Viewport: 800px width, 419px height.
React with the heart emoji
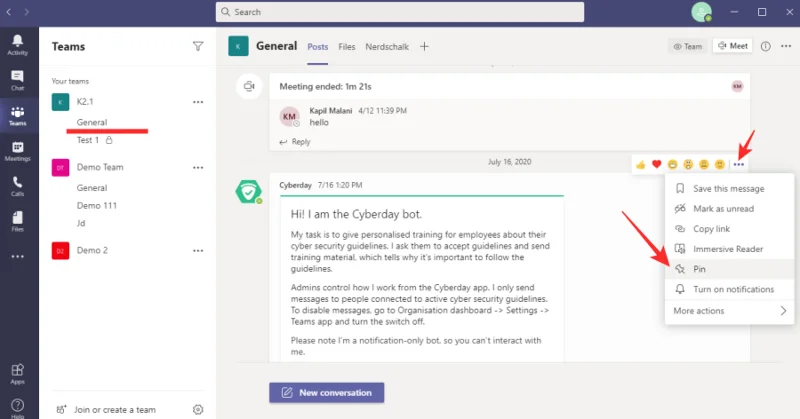(657, 164)
